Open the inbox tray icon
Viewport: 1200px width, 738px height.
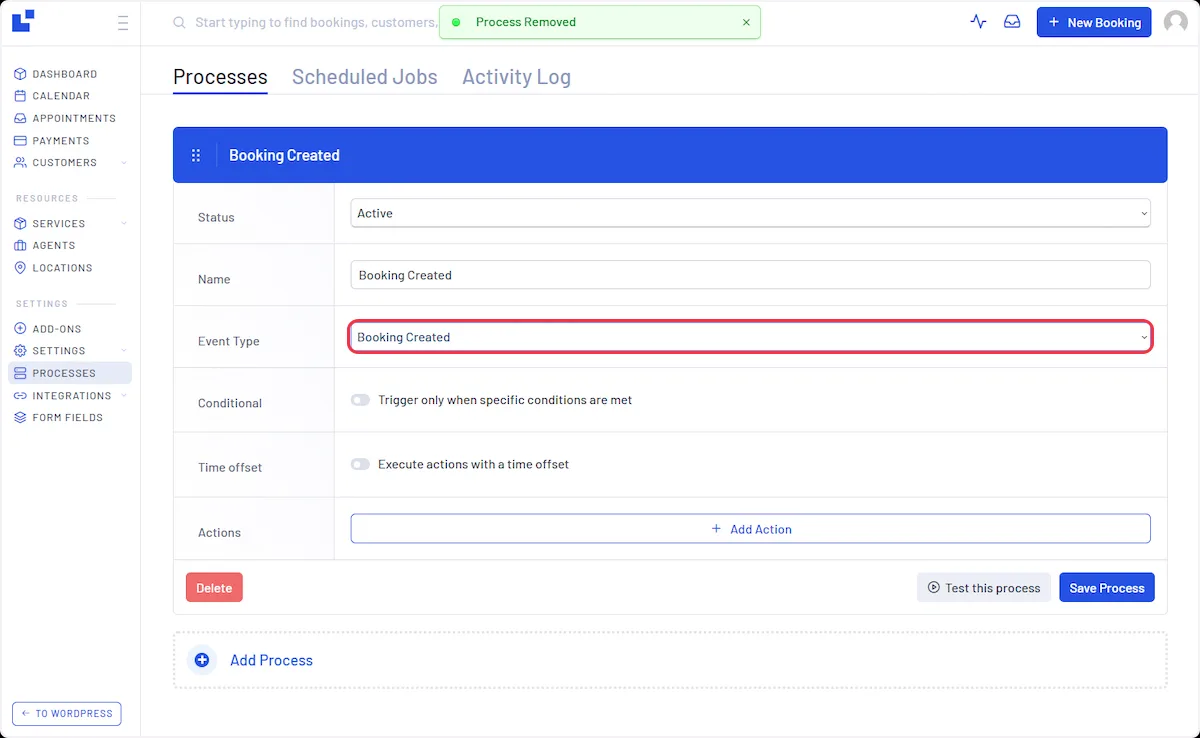(x=1012, y=22)
